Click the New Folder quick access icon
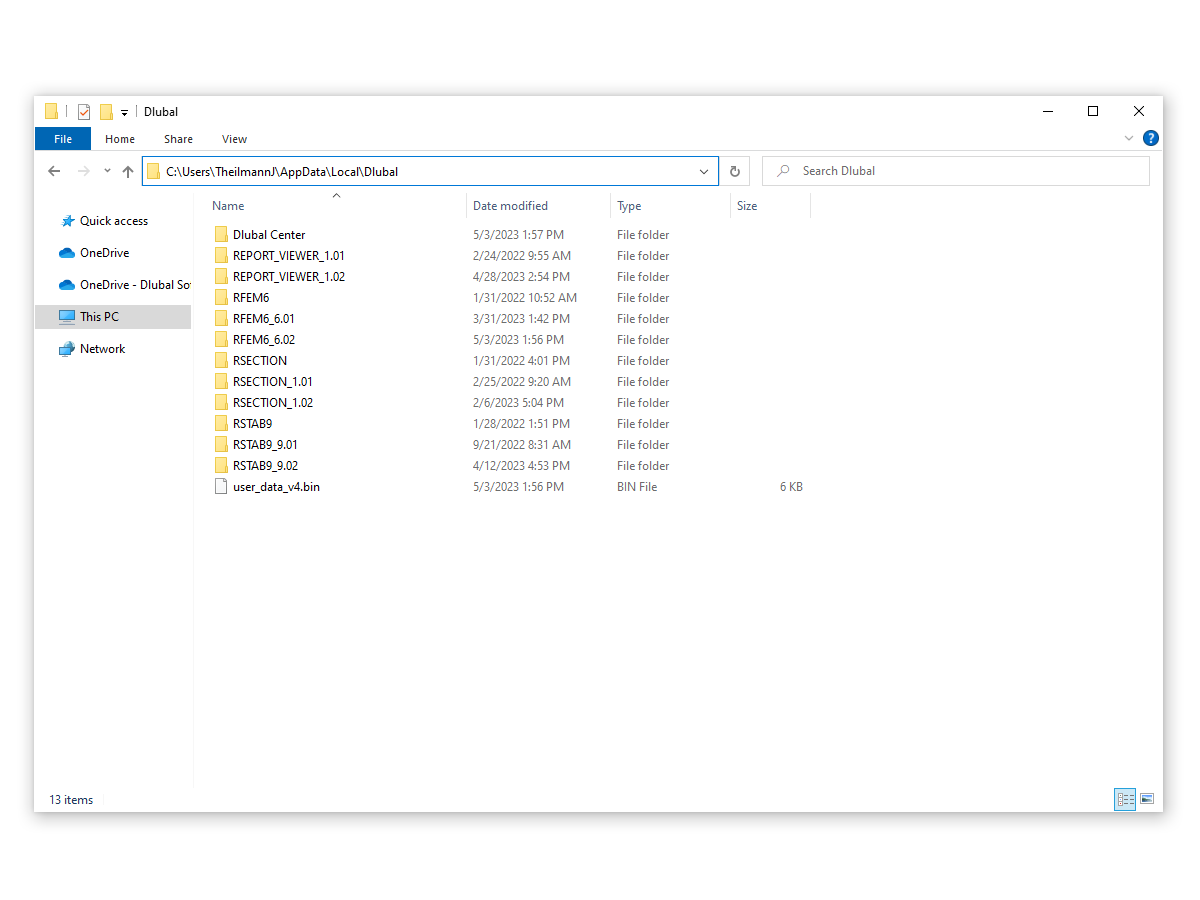Screen dimensions: 1200x900 tap(103, 111)
